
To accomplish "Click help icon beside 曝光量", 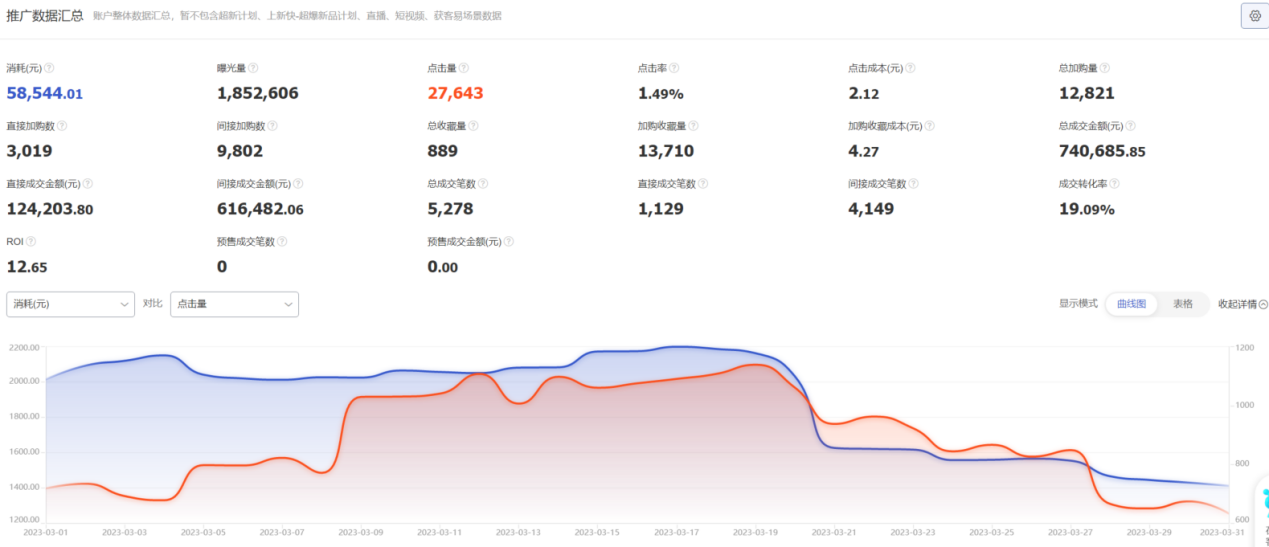I will 253,68.
